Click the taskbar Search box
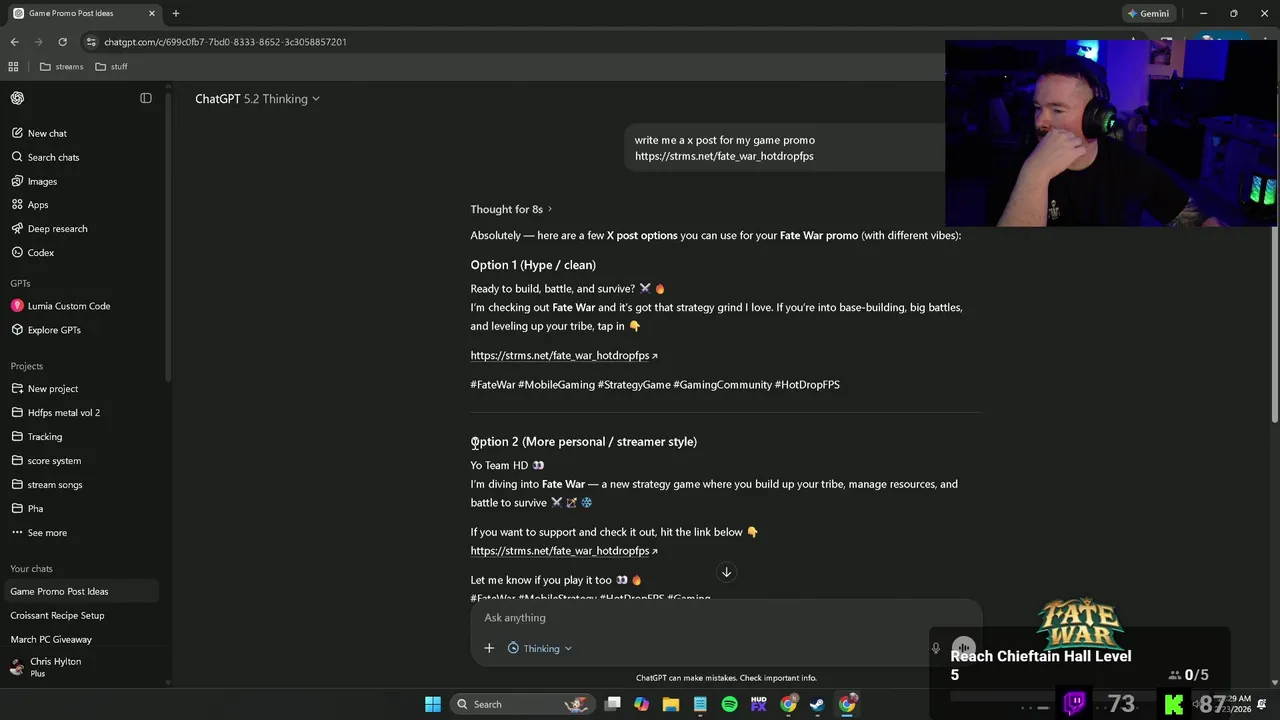The width and height of the screenshot is (1280, 720). 524,704
